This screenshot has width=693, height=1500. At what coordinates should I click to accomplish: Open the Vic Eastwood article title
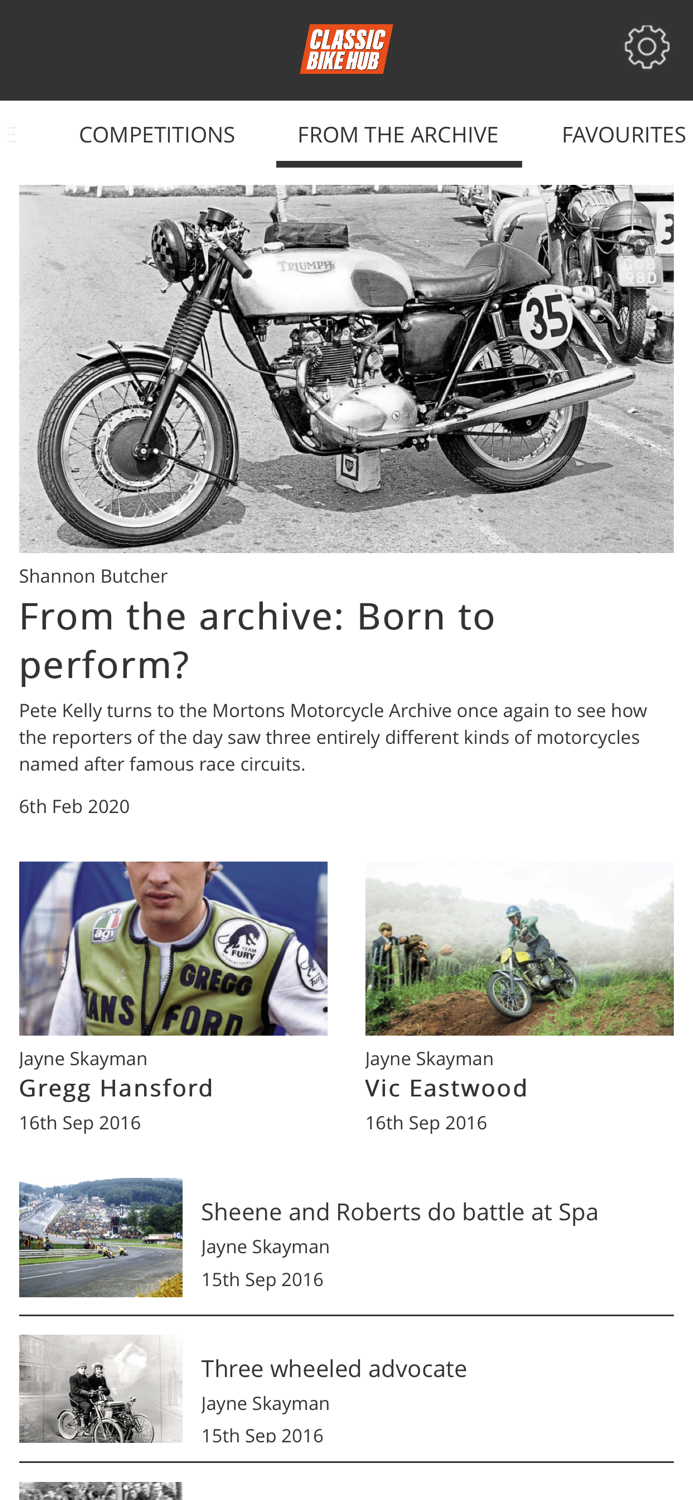pyautogui.click(x=446, y=1088)
